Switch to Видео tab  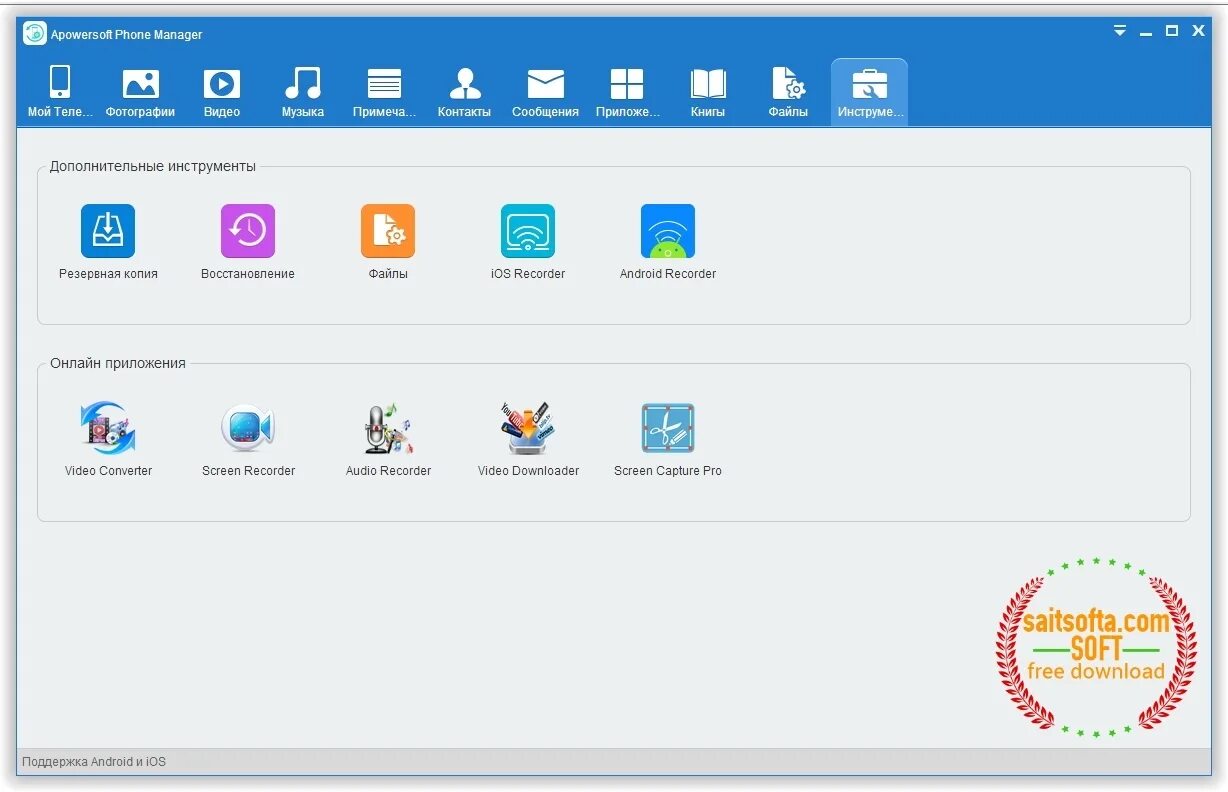(x=222, y=92)
